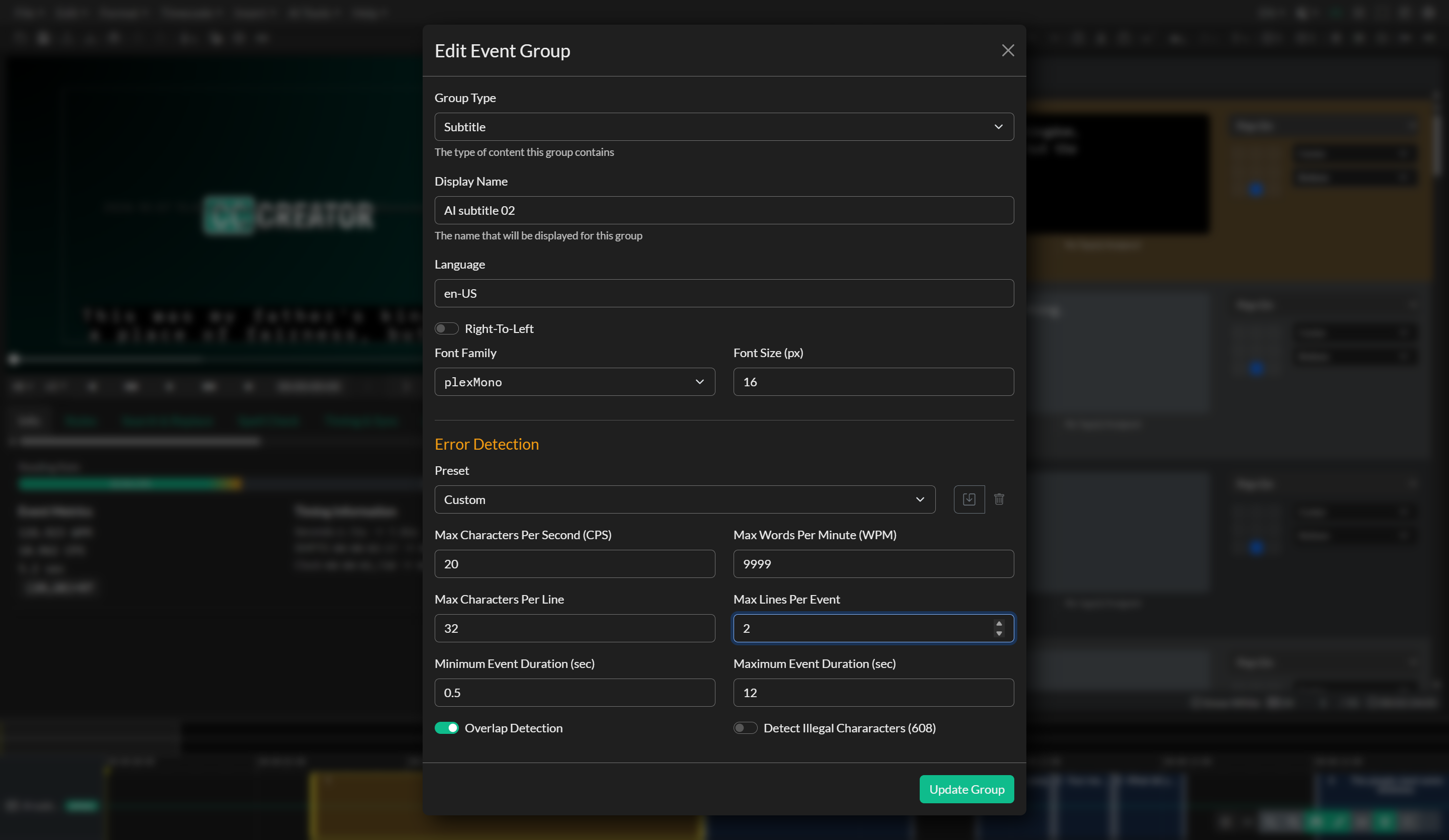The image size is (1449, 840).
Task: Click the Display Name input field
Action: pos(724,210)
